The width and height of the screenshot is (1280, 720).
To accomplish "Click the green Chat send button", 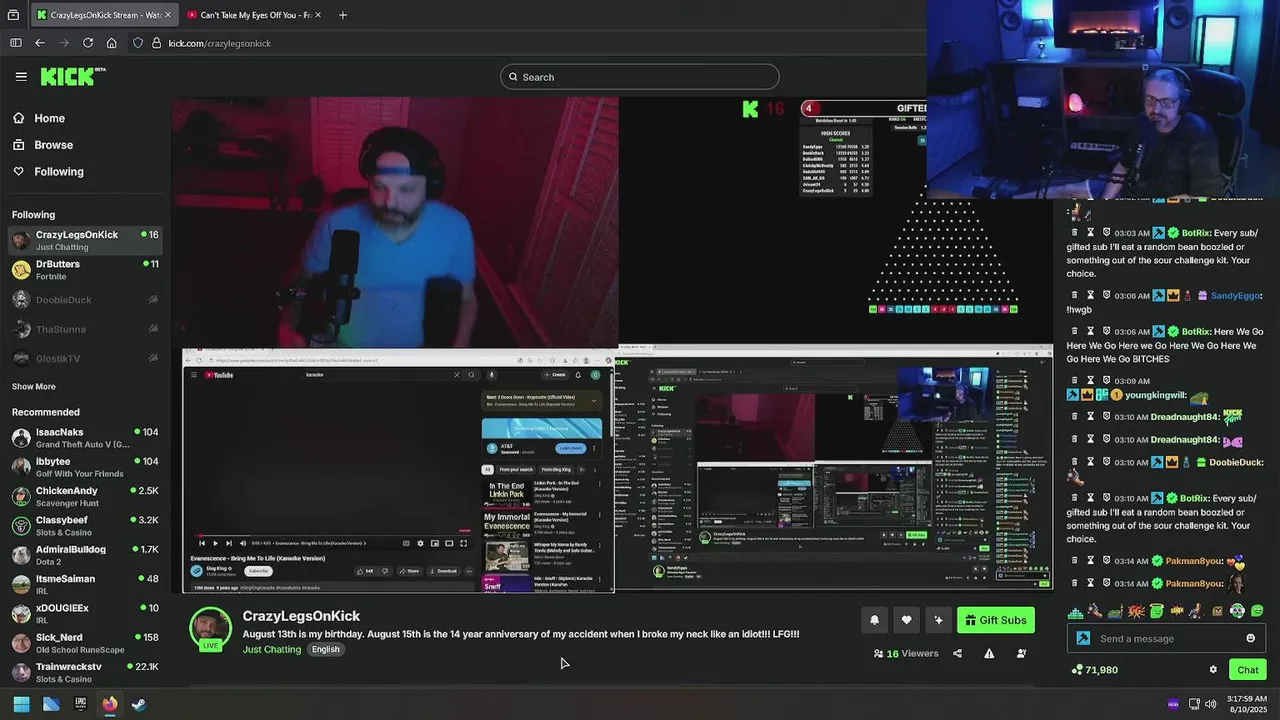I will [x=1247, y=670].
